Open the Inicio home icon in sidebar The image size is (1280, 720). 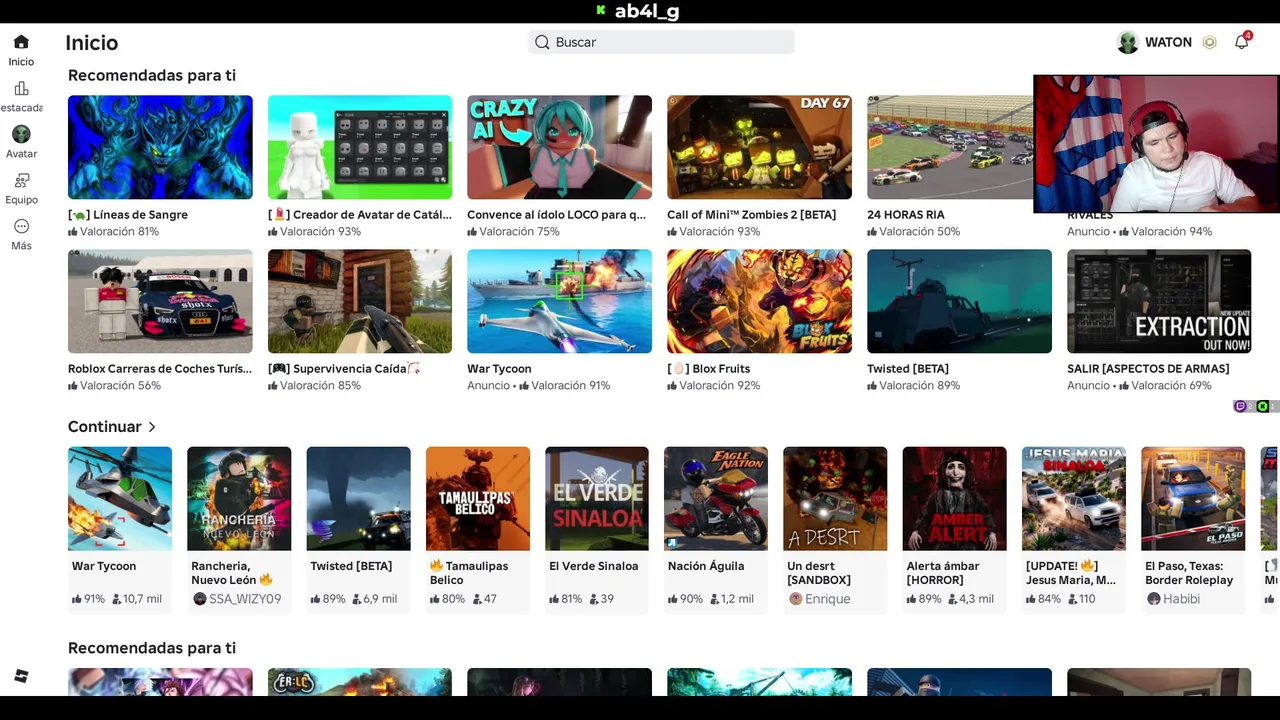tap(21, 42)
